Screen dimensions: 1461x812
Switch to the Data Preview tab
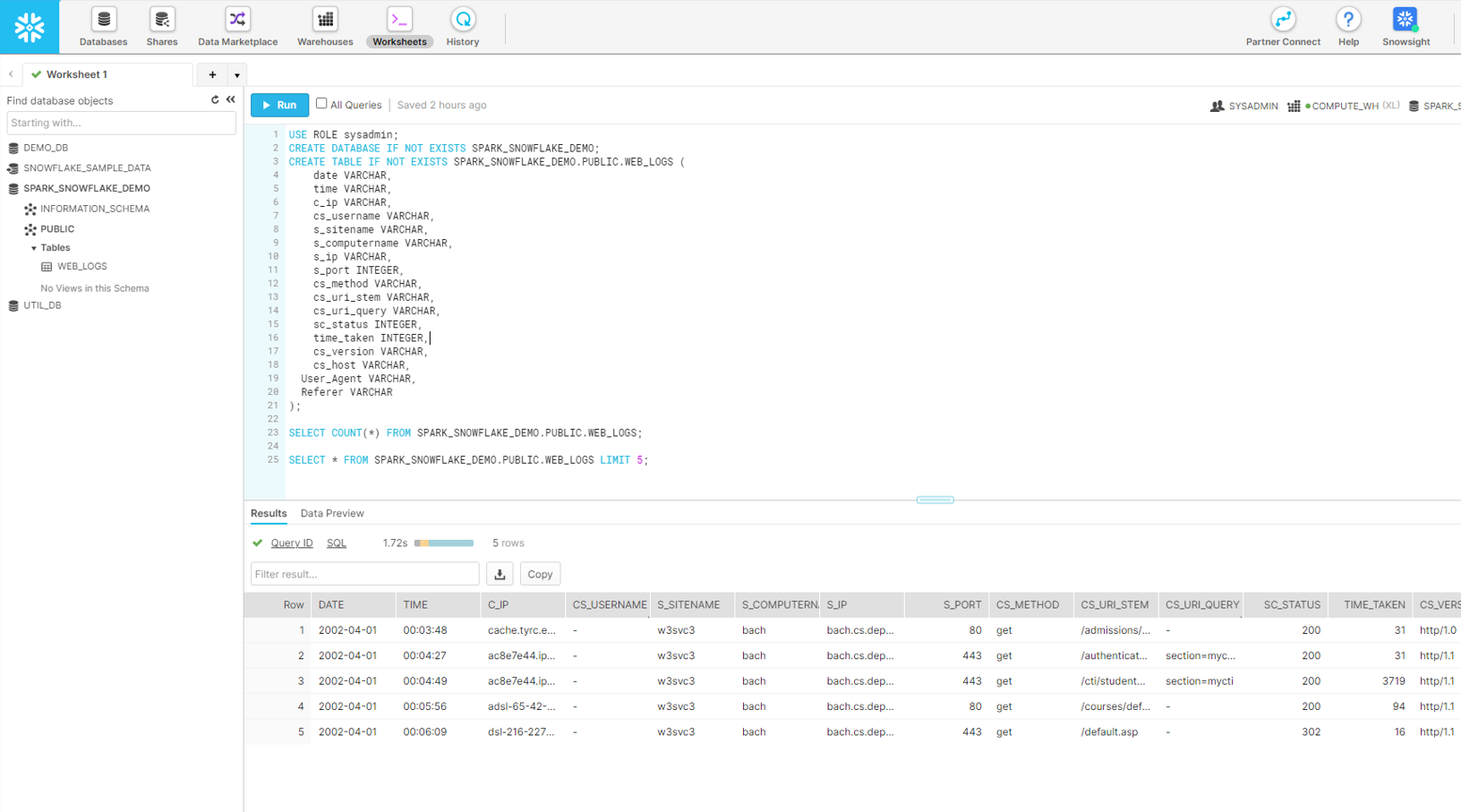tap(332, 513)
